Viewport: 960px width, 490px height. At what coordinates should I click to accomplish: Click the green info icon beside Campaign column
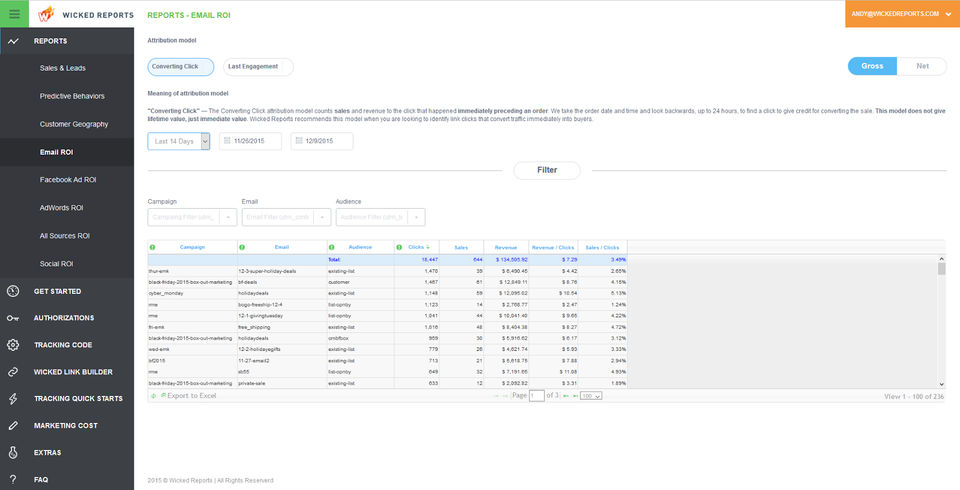pyautogui.click(x=152, y=247)
